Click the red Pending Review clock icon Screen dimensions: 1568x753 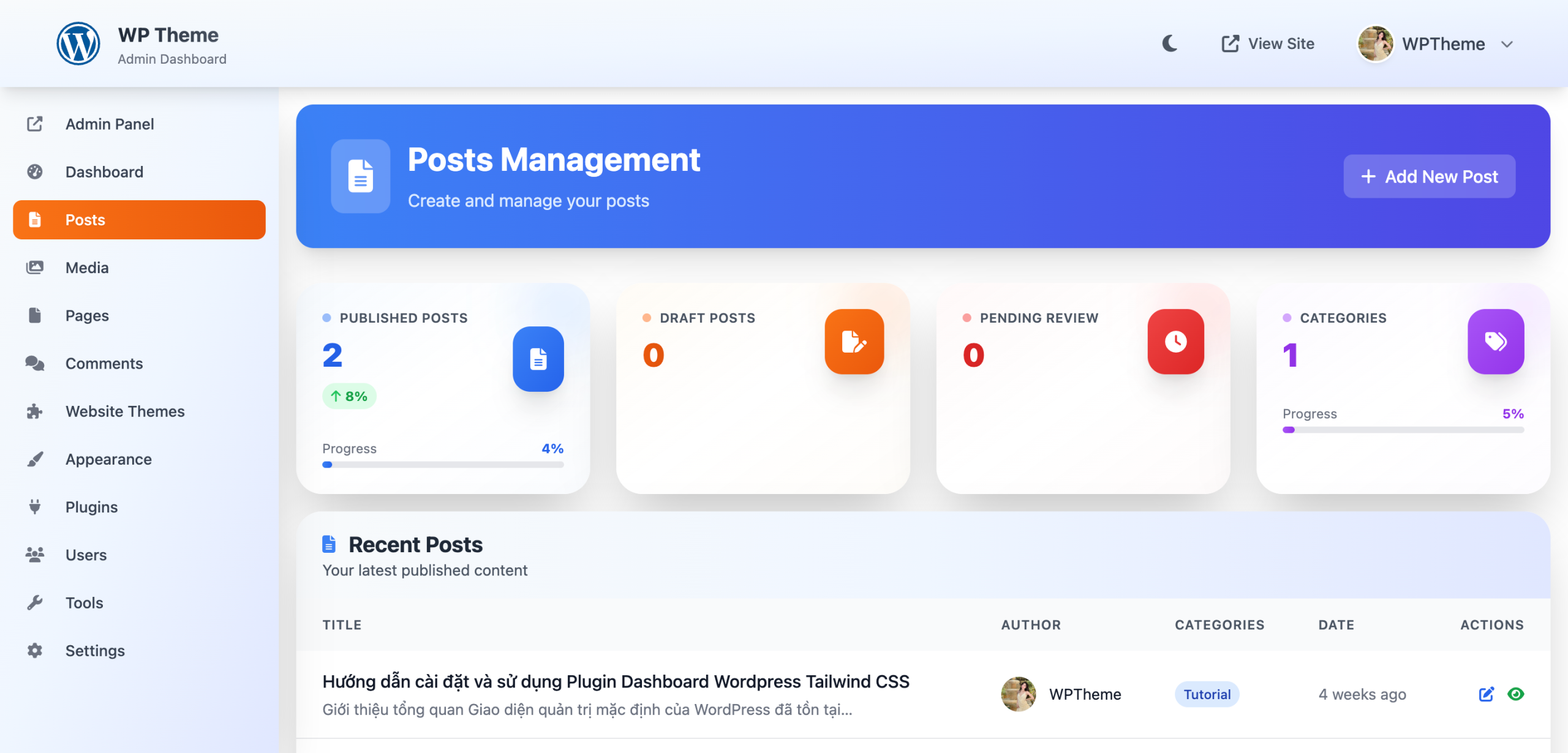pyautogui.click(x=1175, y=342)
